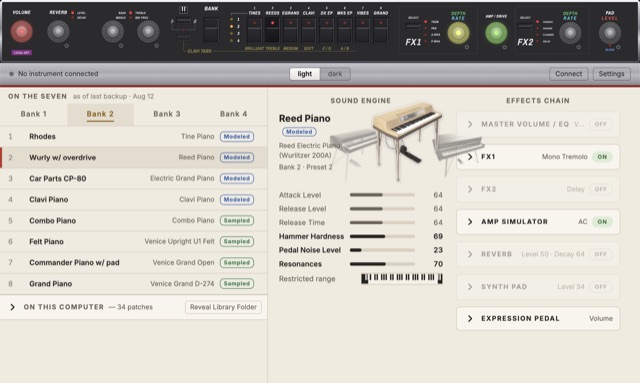640x383 pixels.
Task: Select the Combo Piano preset
Action: click(x=133, y=221)
